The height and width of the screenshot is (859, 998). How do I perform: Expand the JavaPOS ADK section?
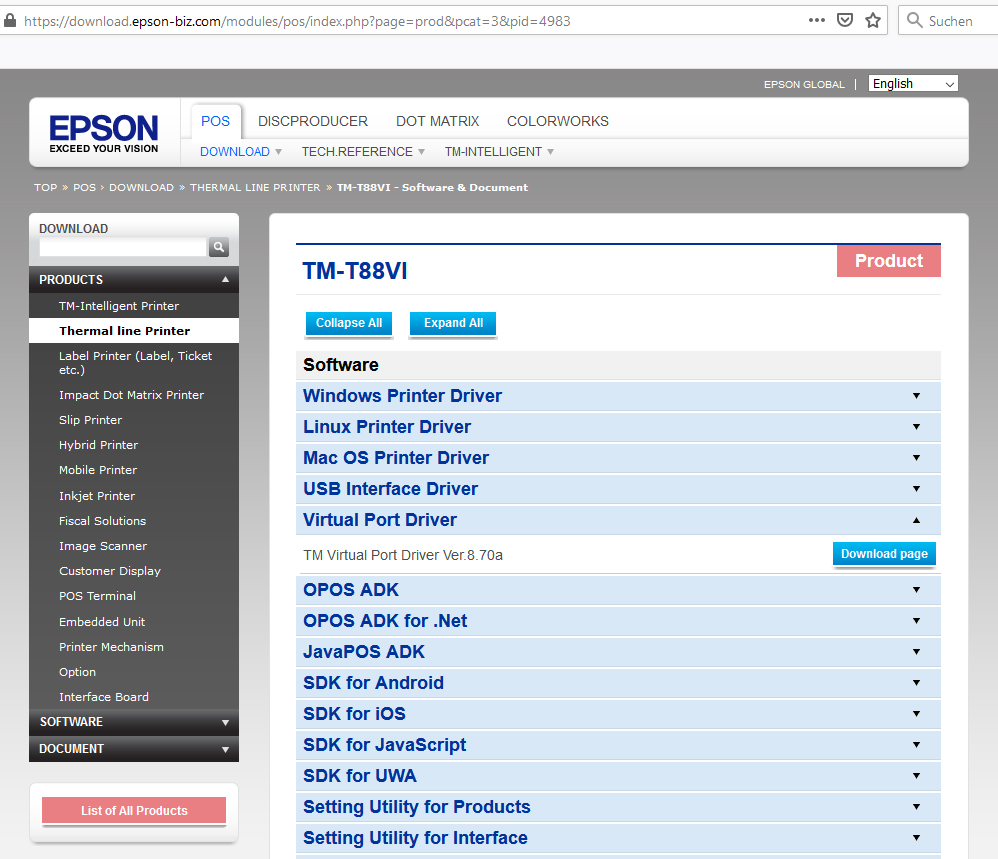tap(618, 652)
